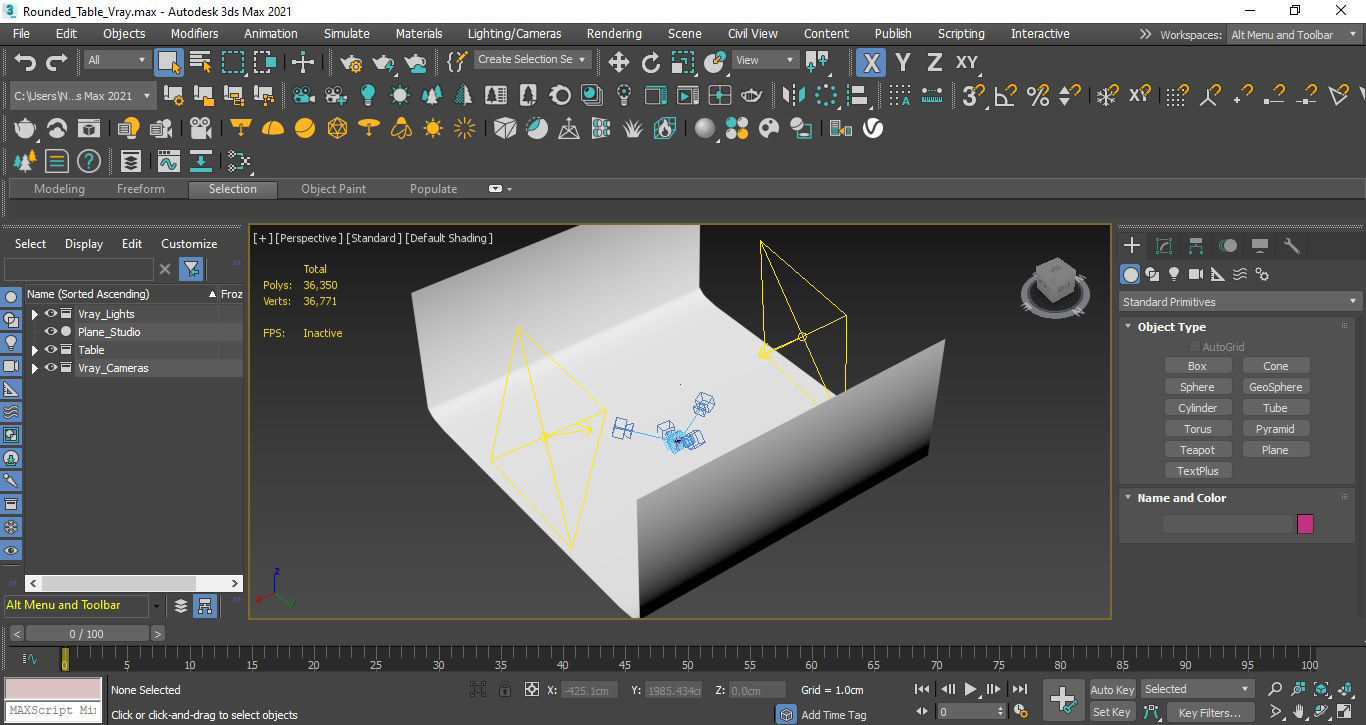This screenshot has width=1366, height=725.
Task: Open the All selection filter dropdown
Action: point(117,60)
